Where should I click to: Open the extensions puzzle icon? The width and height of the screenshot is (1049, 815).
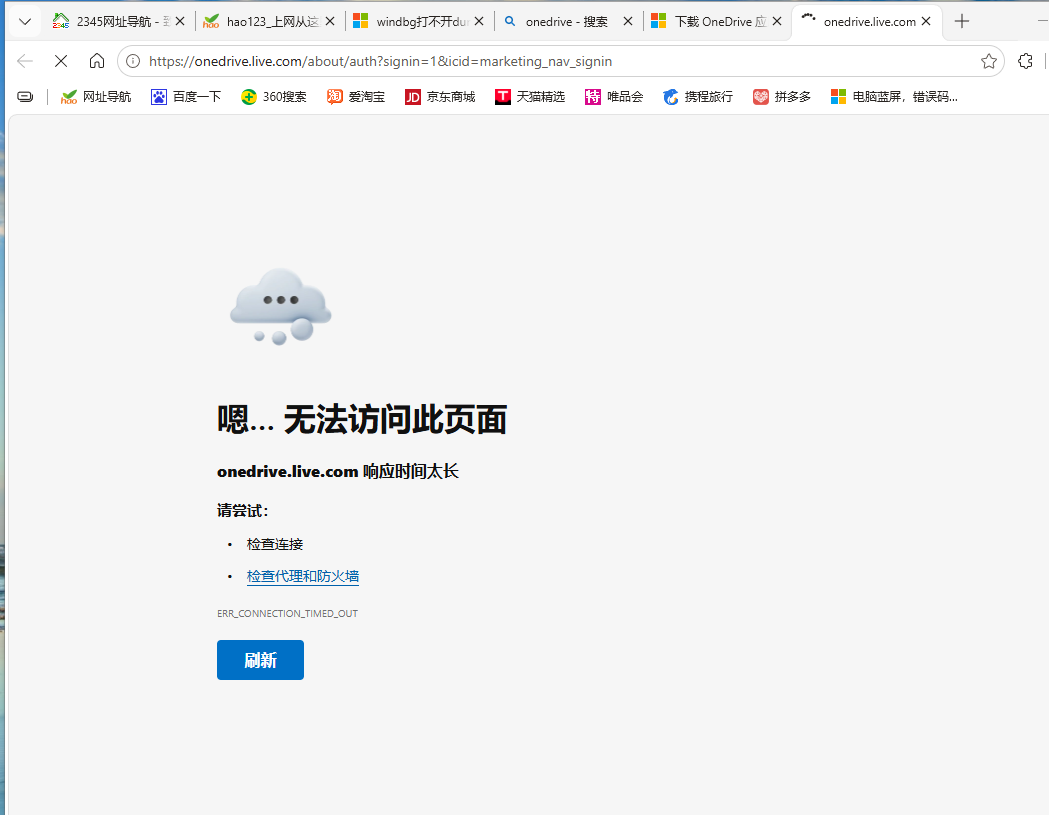click(x=1025, y=62)
